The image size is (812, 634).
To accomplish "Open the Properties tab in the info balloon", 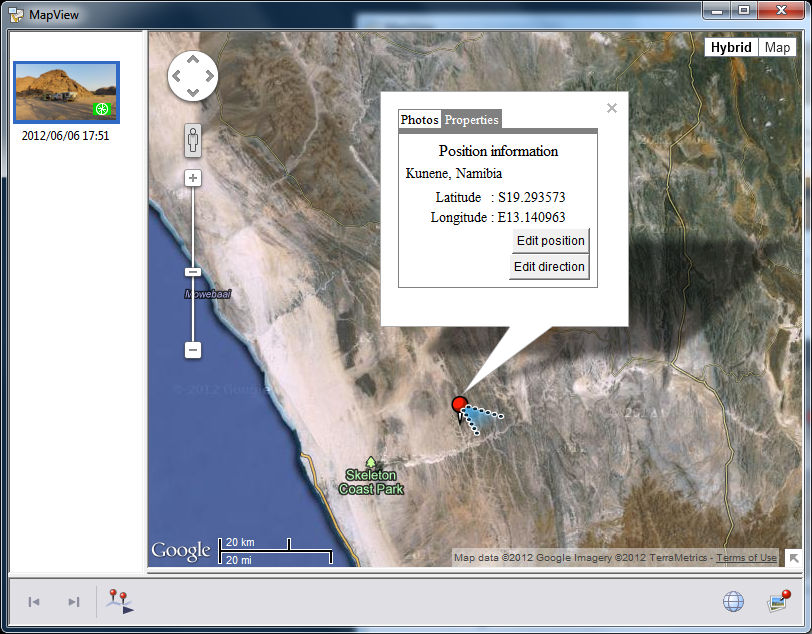I will (x=471, y=120).
